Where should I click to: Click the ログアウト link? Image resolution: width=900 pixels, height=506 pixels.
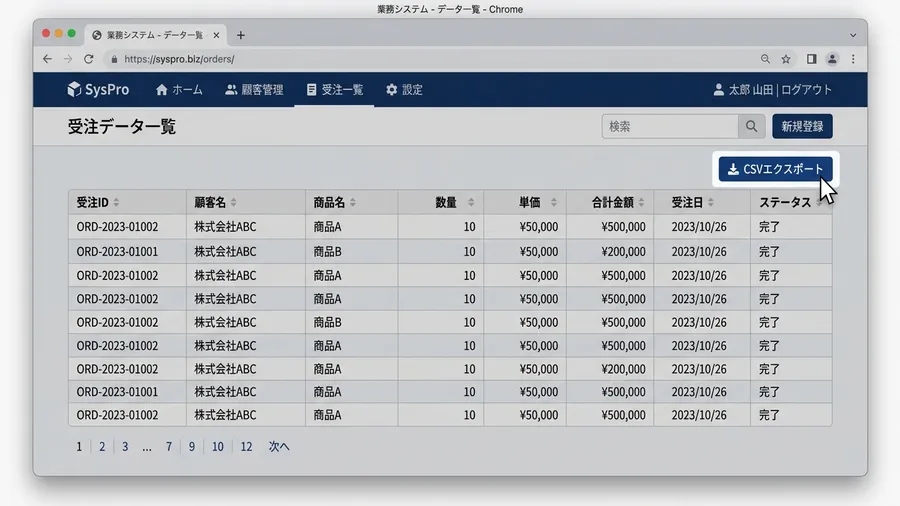tap(806, 89)
